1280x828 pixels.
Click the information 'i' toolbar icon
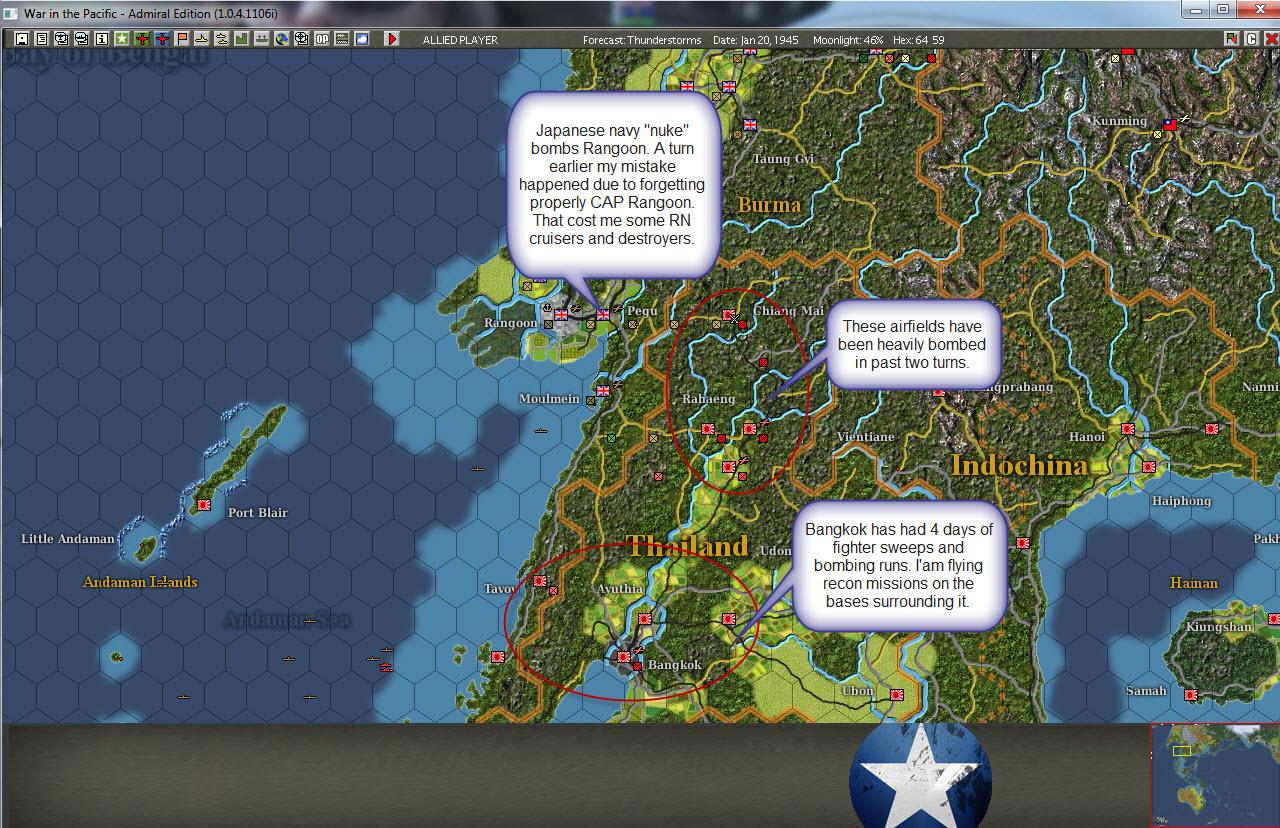(x=101, y=39)
